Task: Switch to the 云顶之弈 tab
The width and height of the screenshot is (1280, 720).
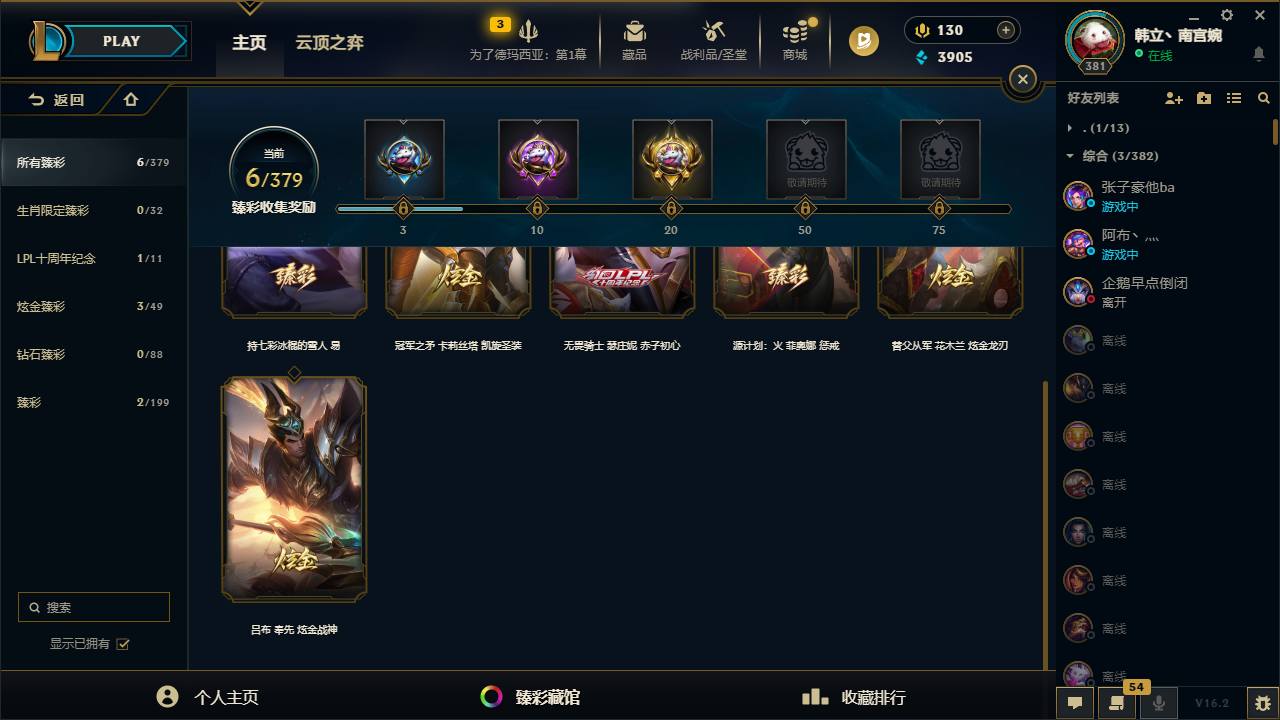Action: click(x=329, y=42)
